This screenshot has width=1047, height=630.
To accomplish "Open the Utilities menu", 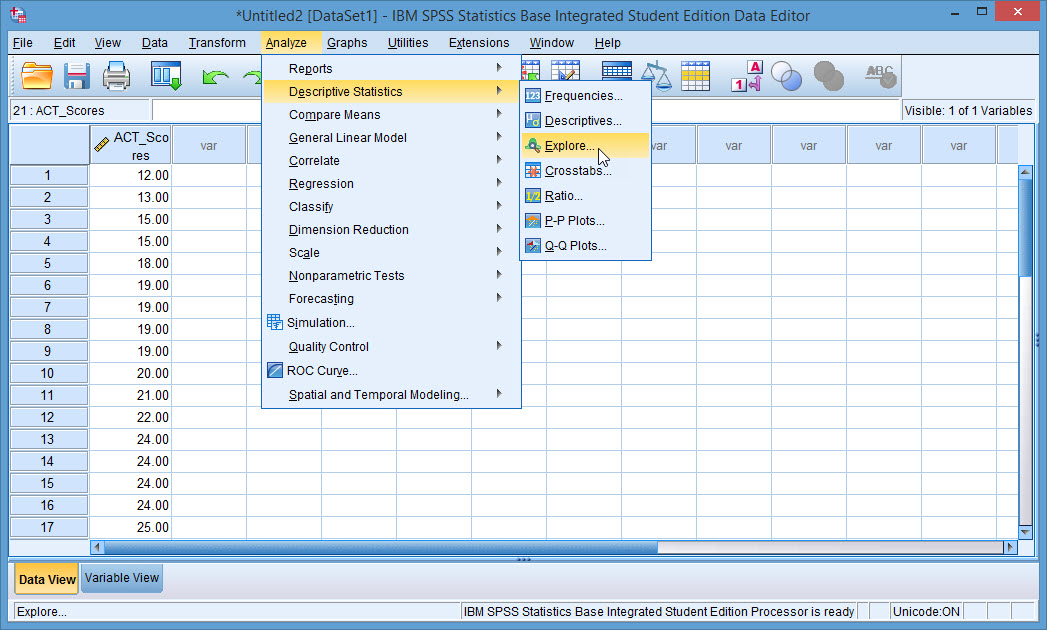I will pos(408,43).
